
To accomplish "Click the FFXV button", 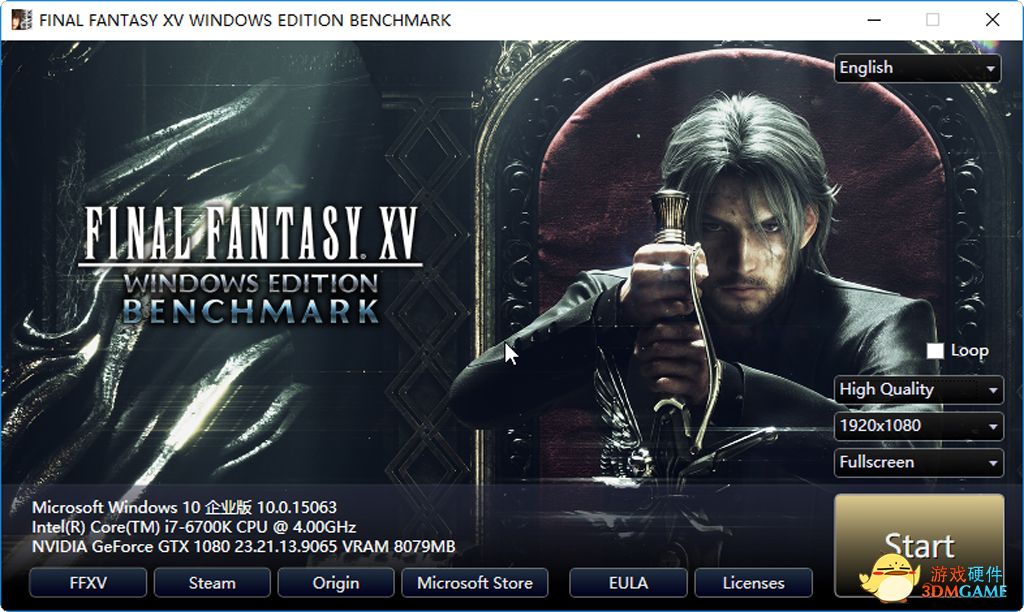I will 88,583.
